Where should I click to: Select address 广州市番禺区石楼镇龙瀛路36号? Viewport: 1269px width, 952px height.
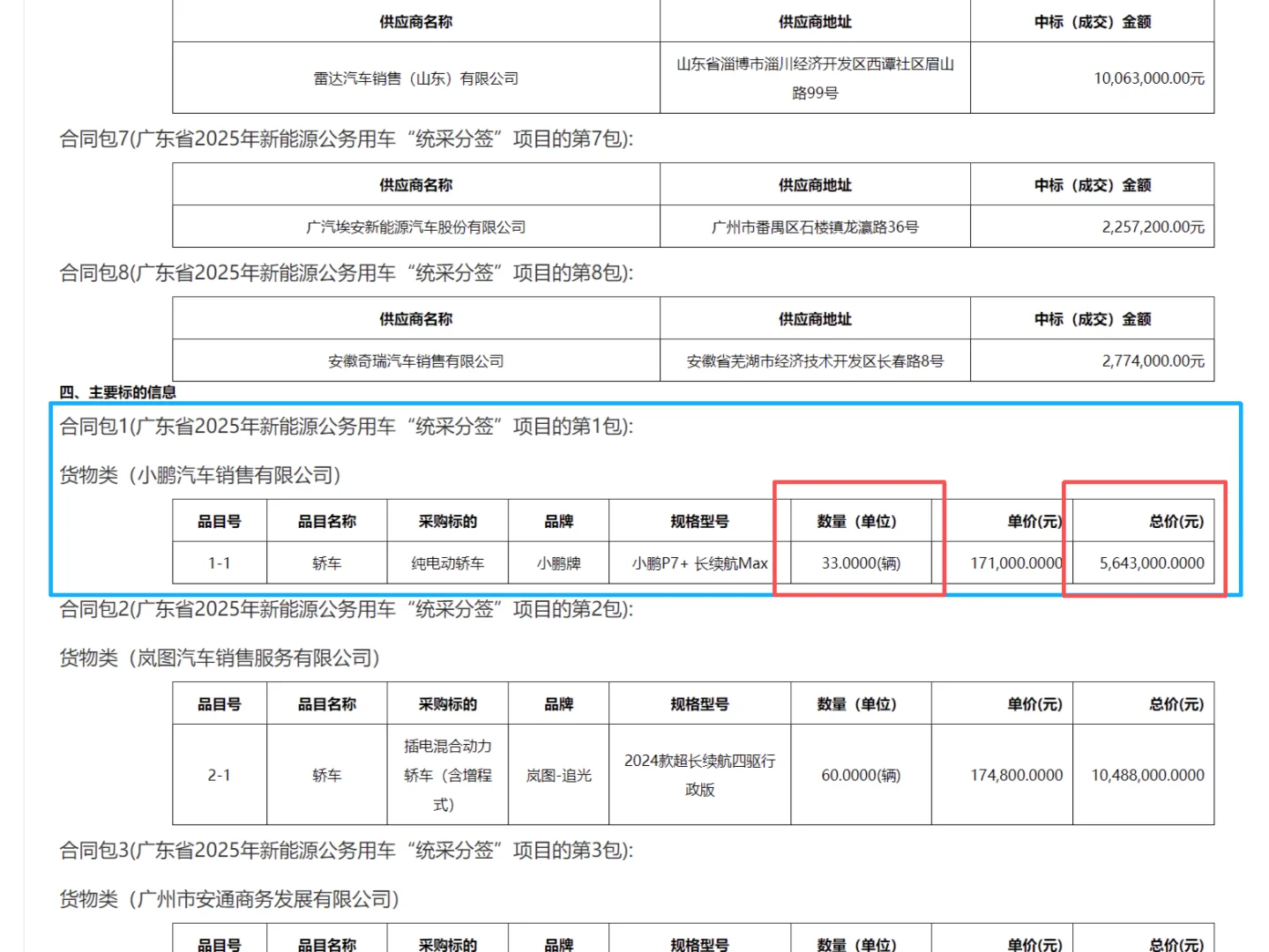(815, 227)
